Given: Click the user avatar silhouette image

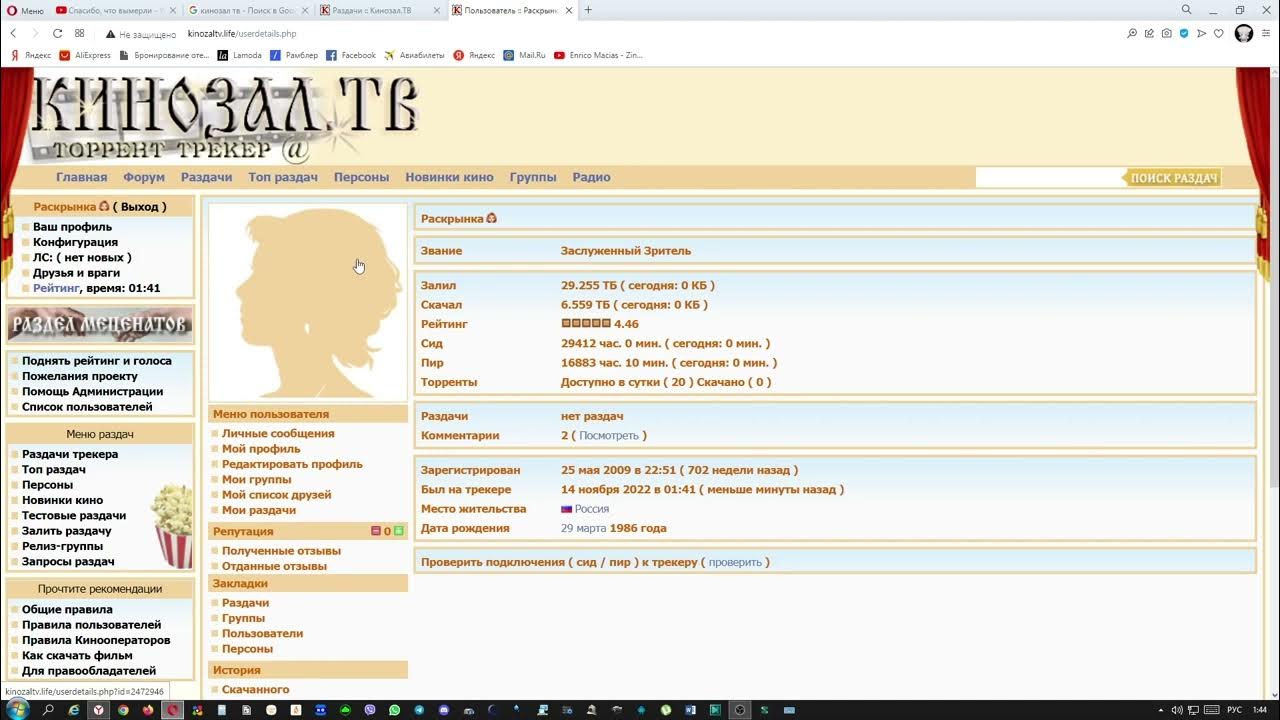Looking at the screenshot, I should click(308, 302).
